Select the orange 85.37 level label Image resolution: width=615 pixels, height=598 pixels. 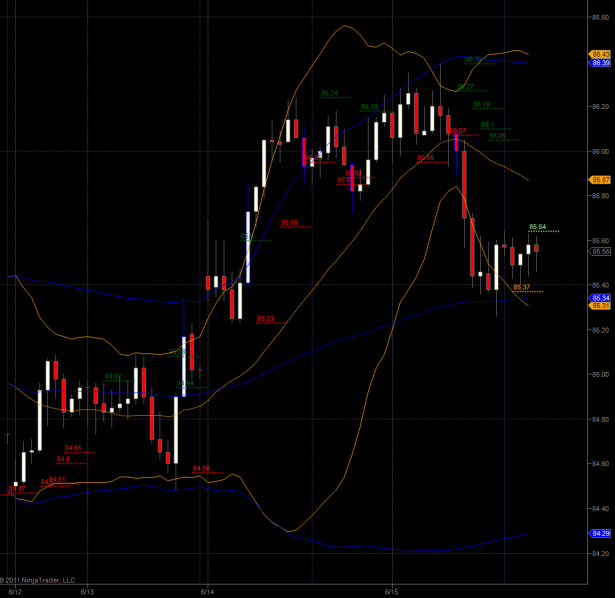tap(521, 287)
